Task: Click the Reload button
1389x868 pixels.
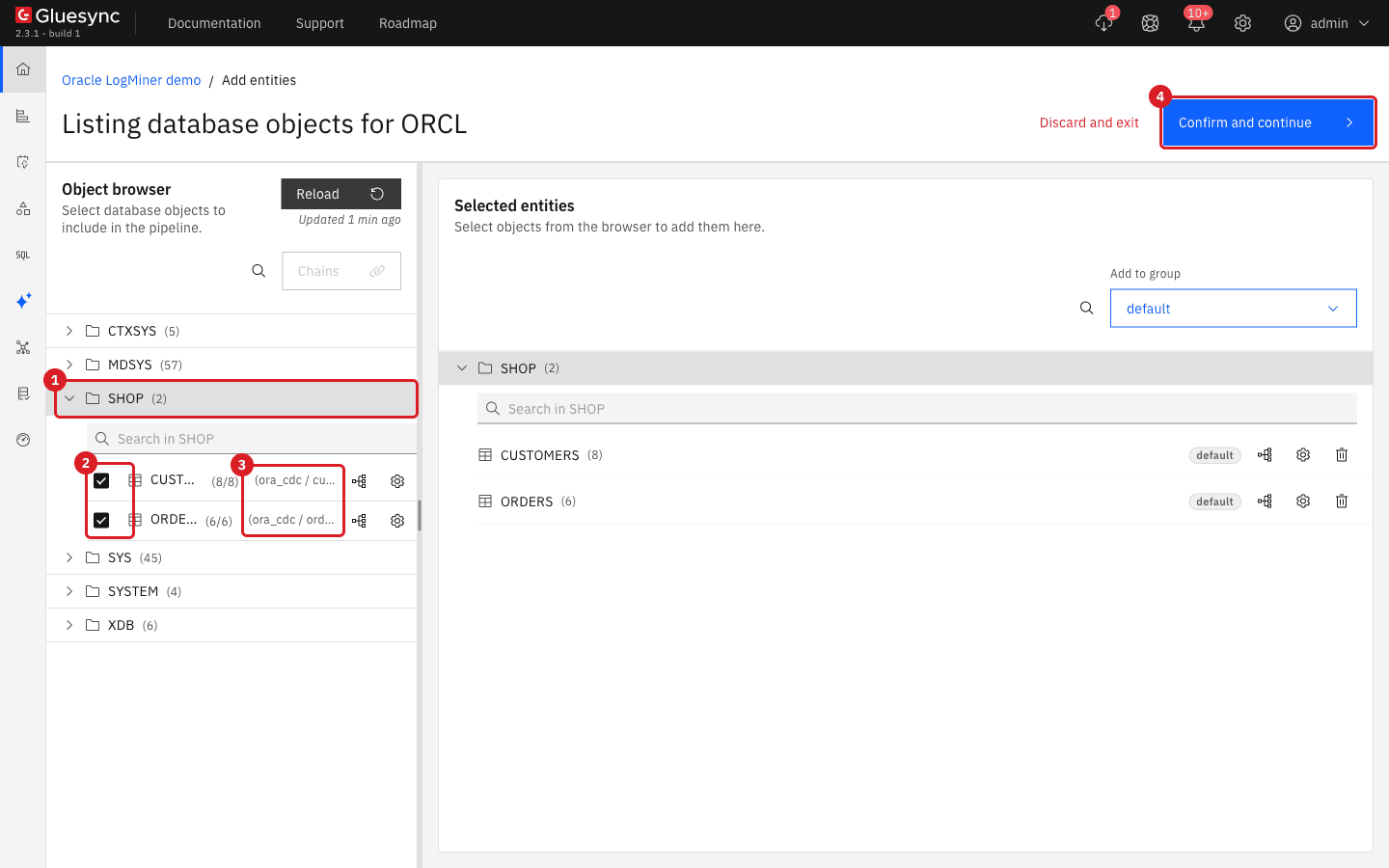Action: pyautogui.click(x=341, y=194)
